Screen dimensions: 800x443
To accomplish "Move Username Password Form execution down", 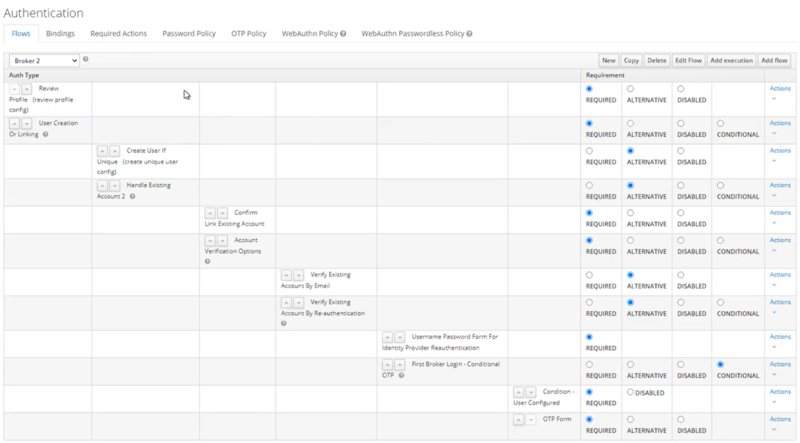I will (399, 337).
